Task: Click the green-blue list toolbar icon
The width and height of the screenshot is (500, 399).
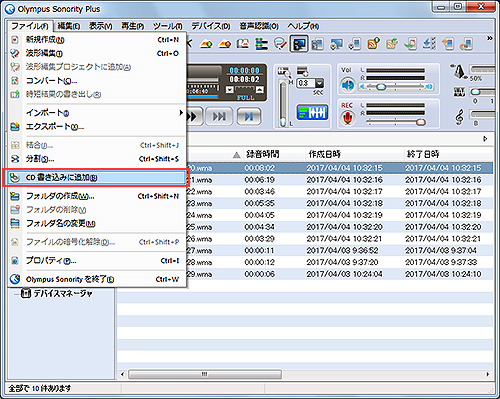Action: pyautogui.click(x=262, y=44)
